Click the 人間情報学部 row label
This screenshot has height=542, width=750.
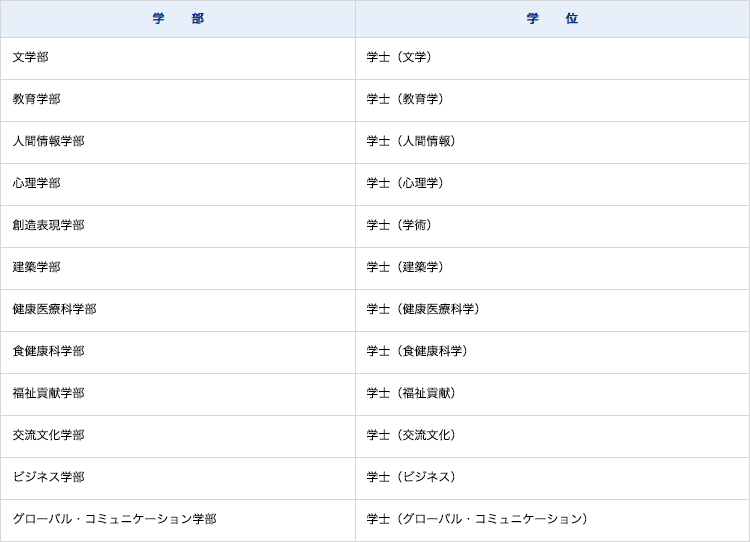(49, 142)
